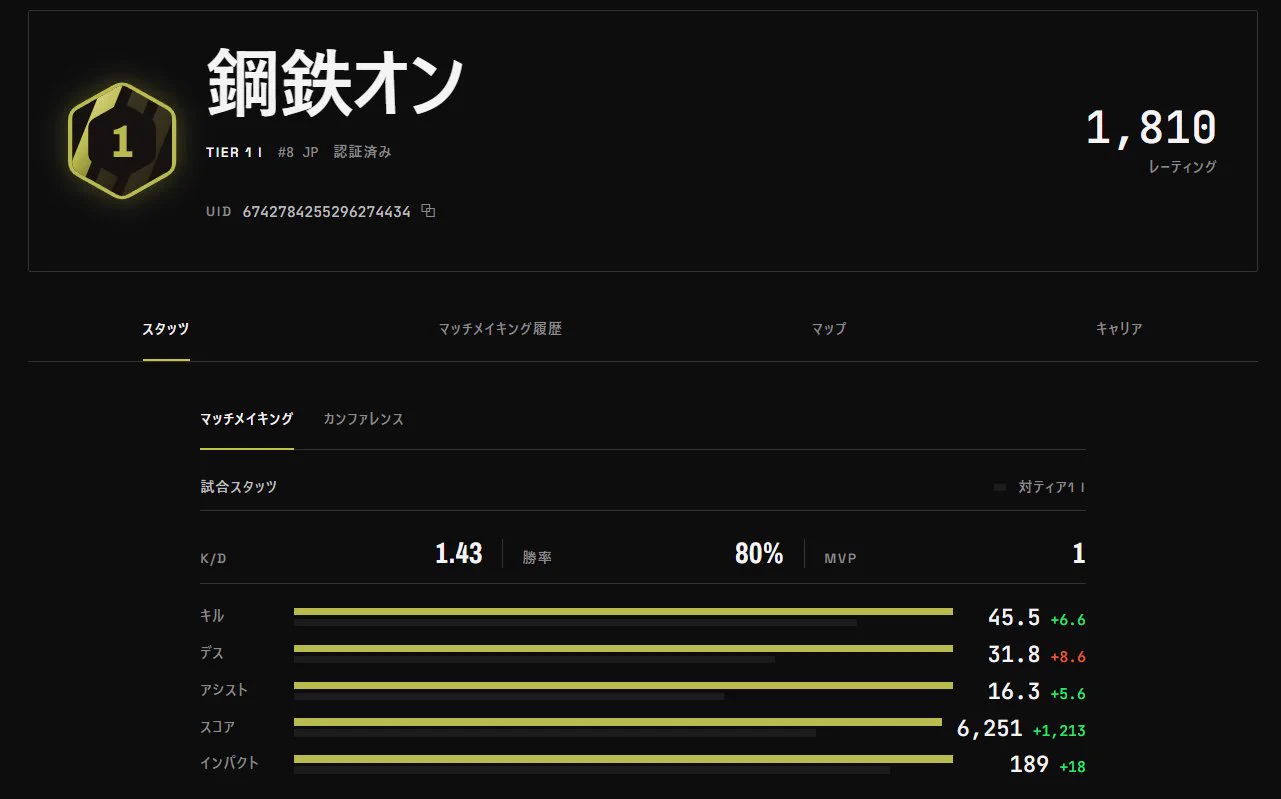Click the #8 JP ranking text

pyautogui.click(x=298, y=152)
